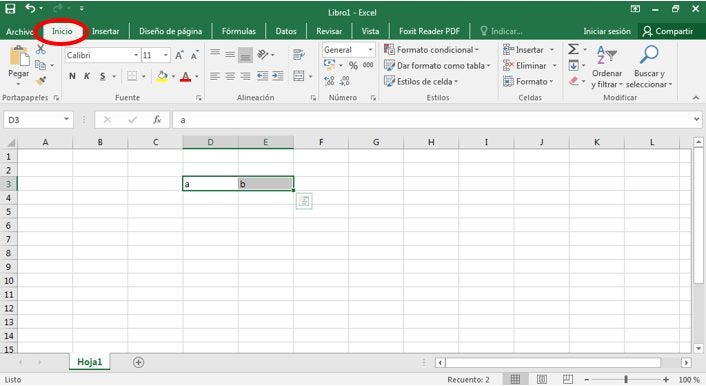This screenshot has height=386, width=706.
Task: Switch to the Insertar ribbon tab
Action: pyautogui.click(x=105, y=31)
